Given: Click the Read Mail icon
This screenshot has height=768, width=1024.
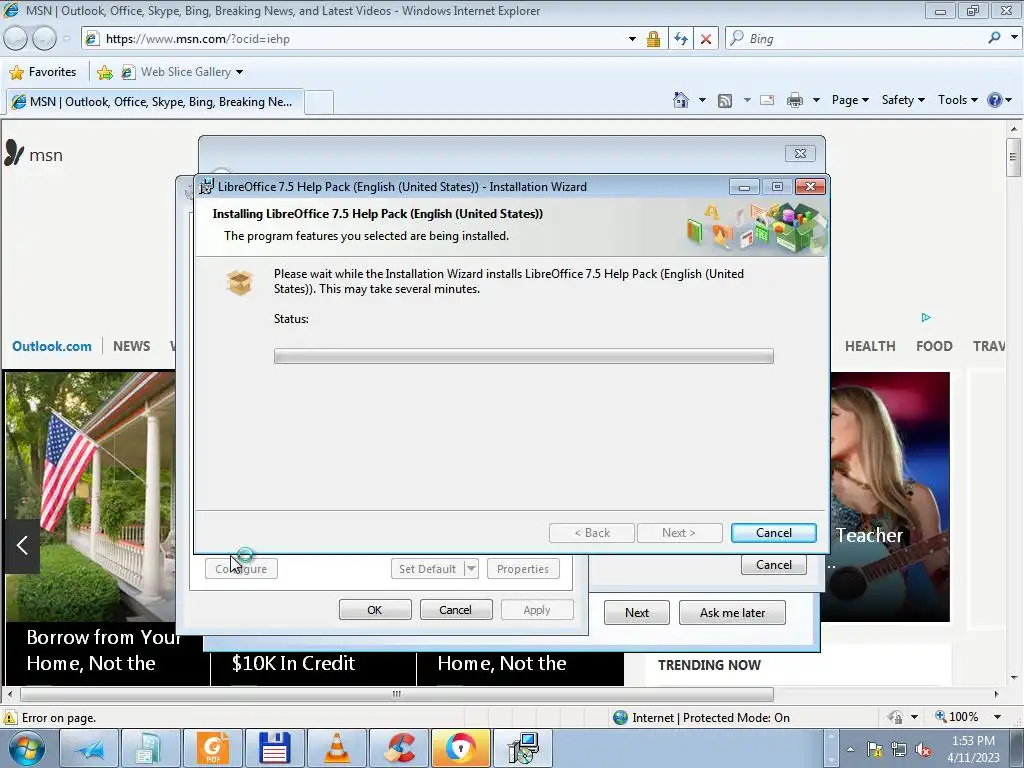Looking at the screenshot, I should pos(767,100).
